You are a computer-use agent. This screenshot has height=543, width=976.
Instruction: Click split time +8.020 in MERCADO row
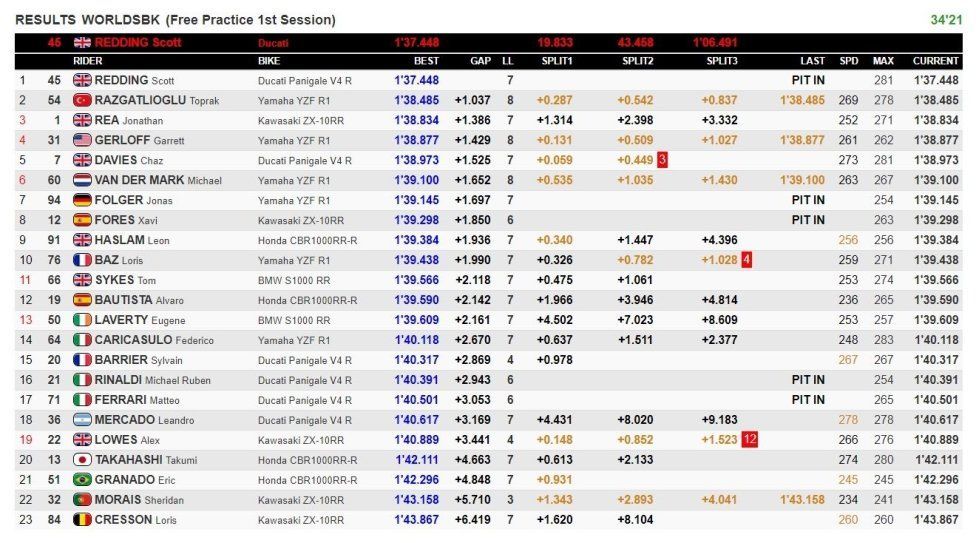635,419
